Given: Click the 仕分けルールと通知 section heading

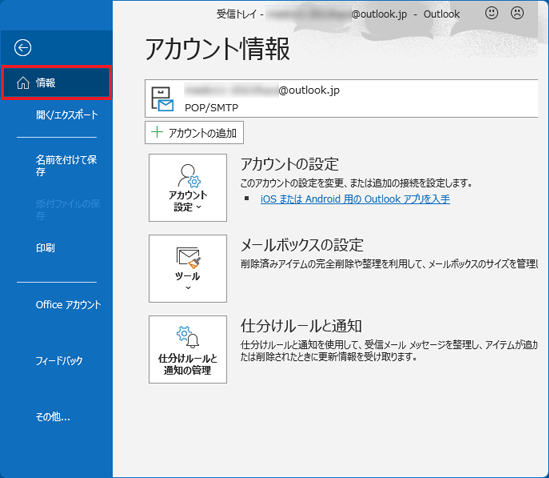Looking at the screenshot, I should coord(301,326).
